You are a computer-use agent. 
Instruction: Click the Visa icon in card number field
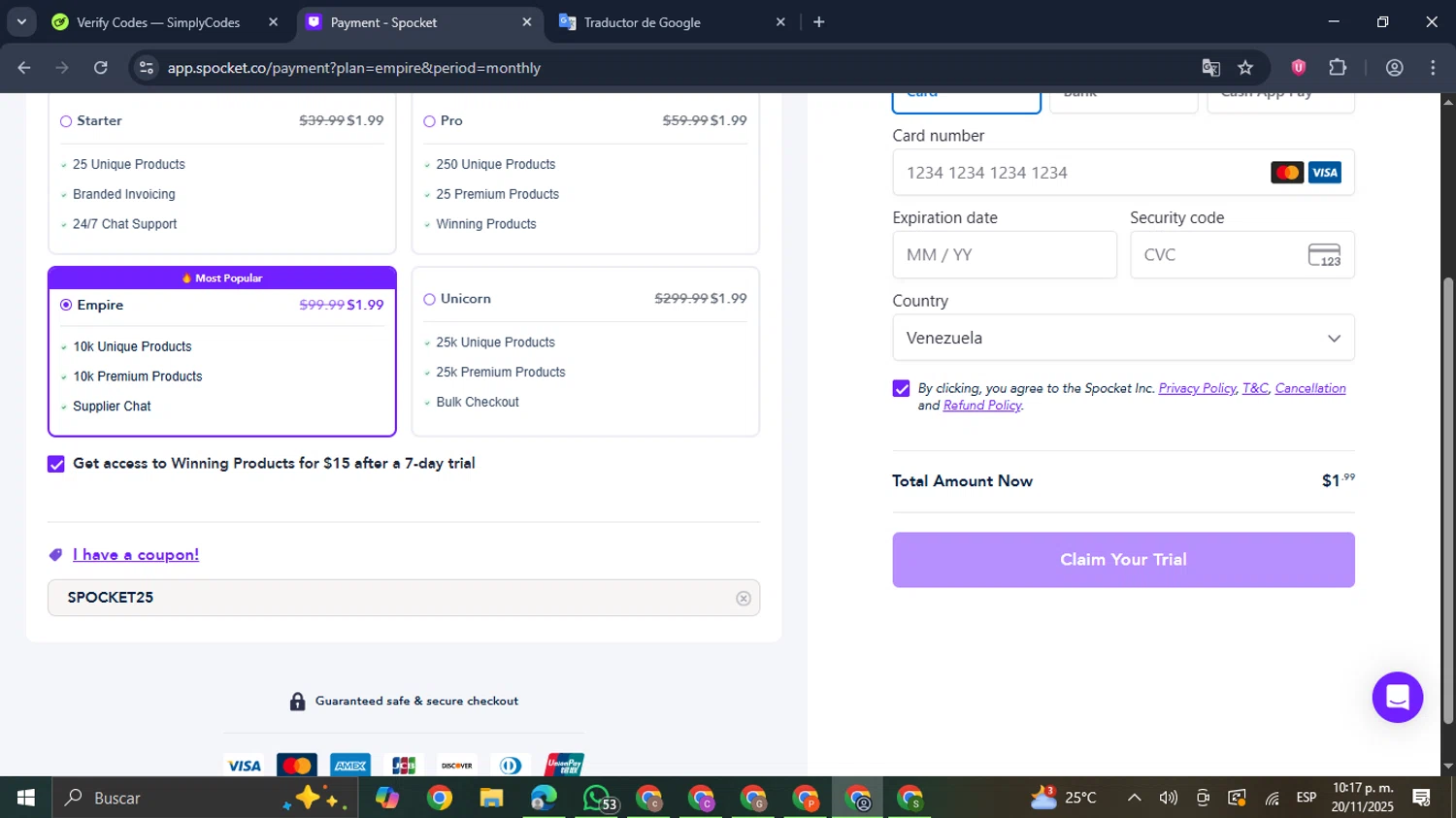pyautogui.click(x=1324, y=173)
